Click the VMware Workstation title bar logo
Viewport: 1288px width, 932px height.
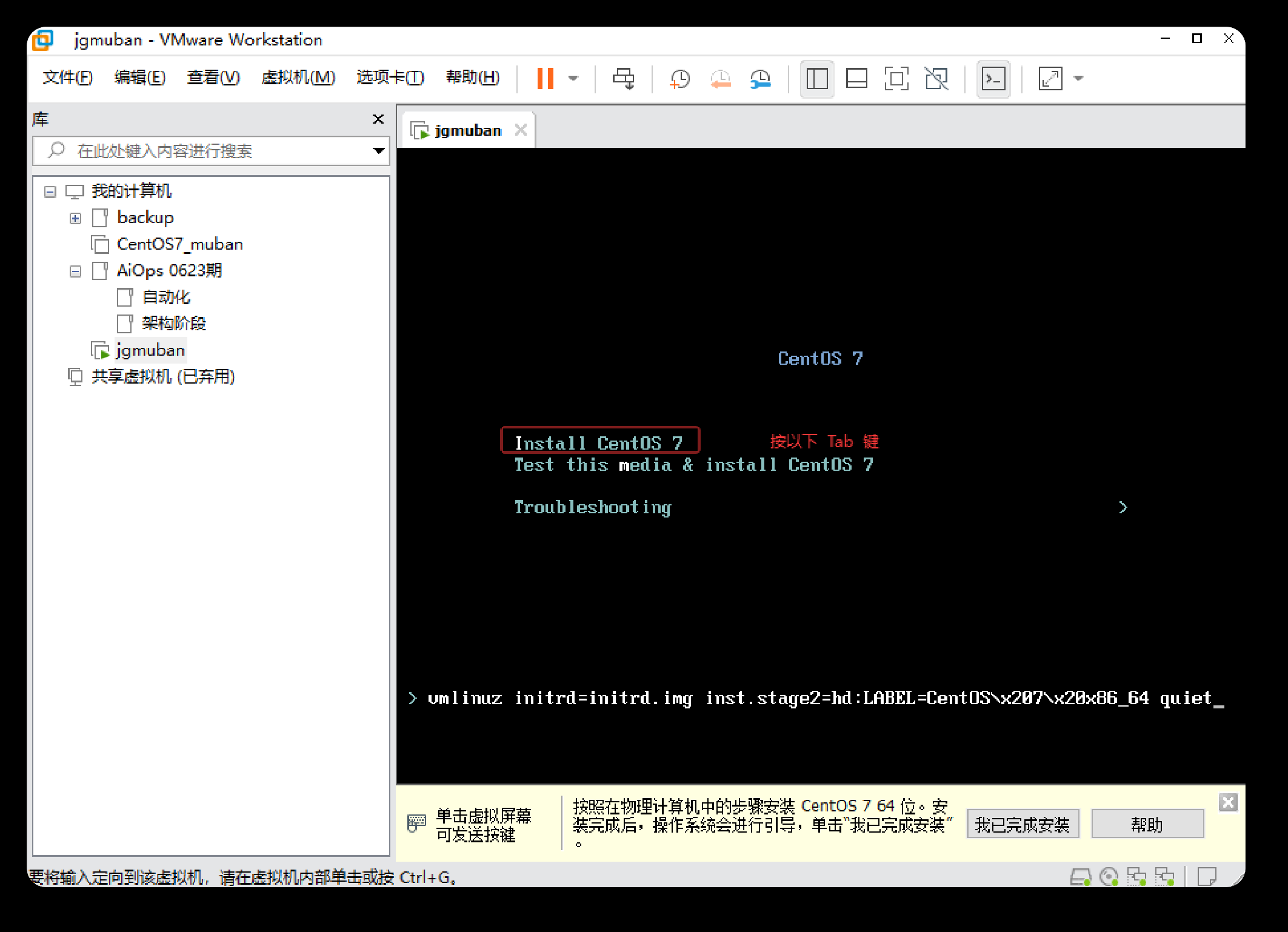(43, 40)
